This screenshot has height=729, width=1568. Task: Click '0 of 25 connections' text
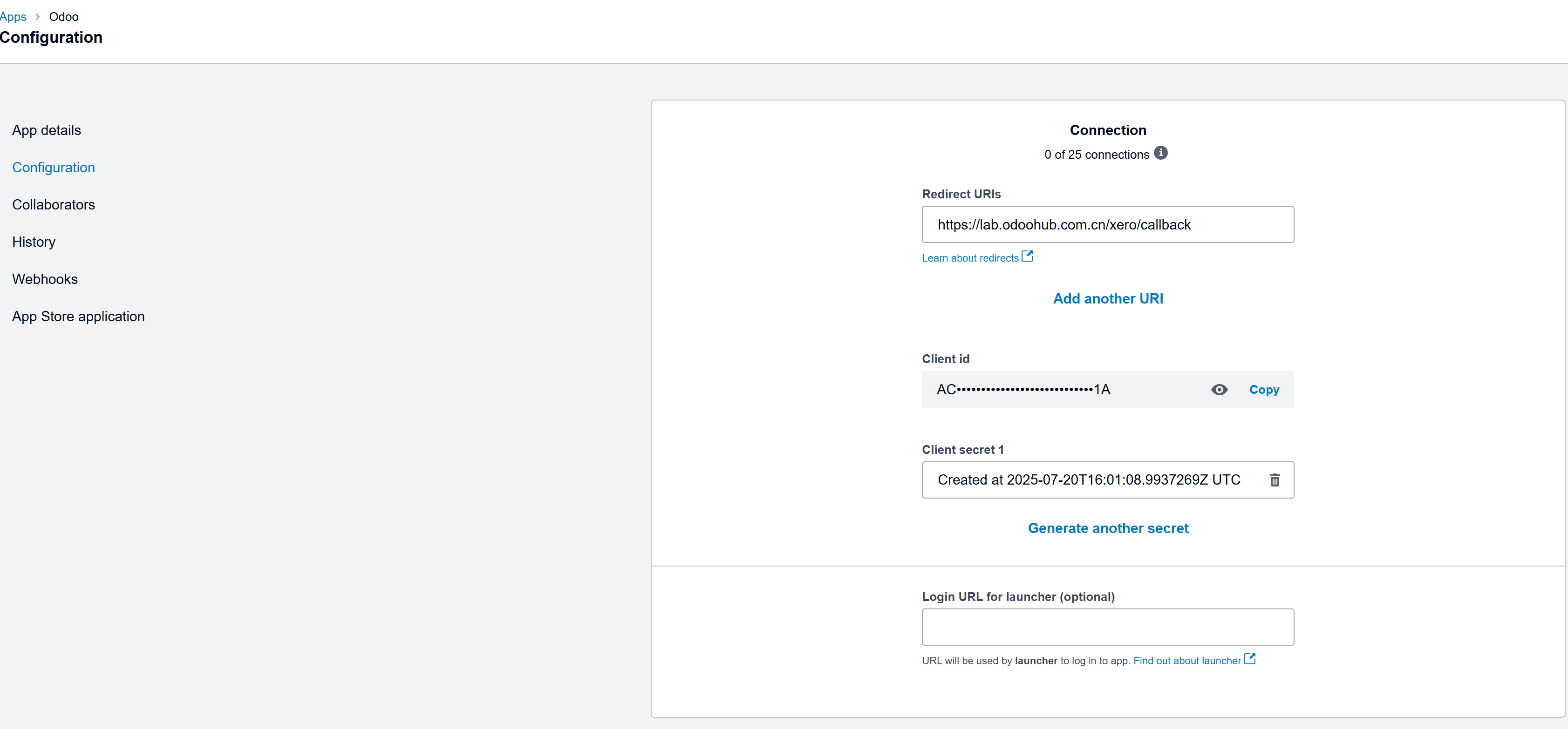[1097, 155]
